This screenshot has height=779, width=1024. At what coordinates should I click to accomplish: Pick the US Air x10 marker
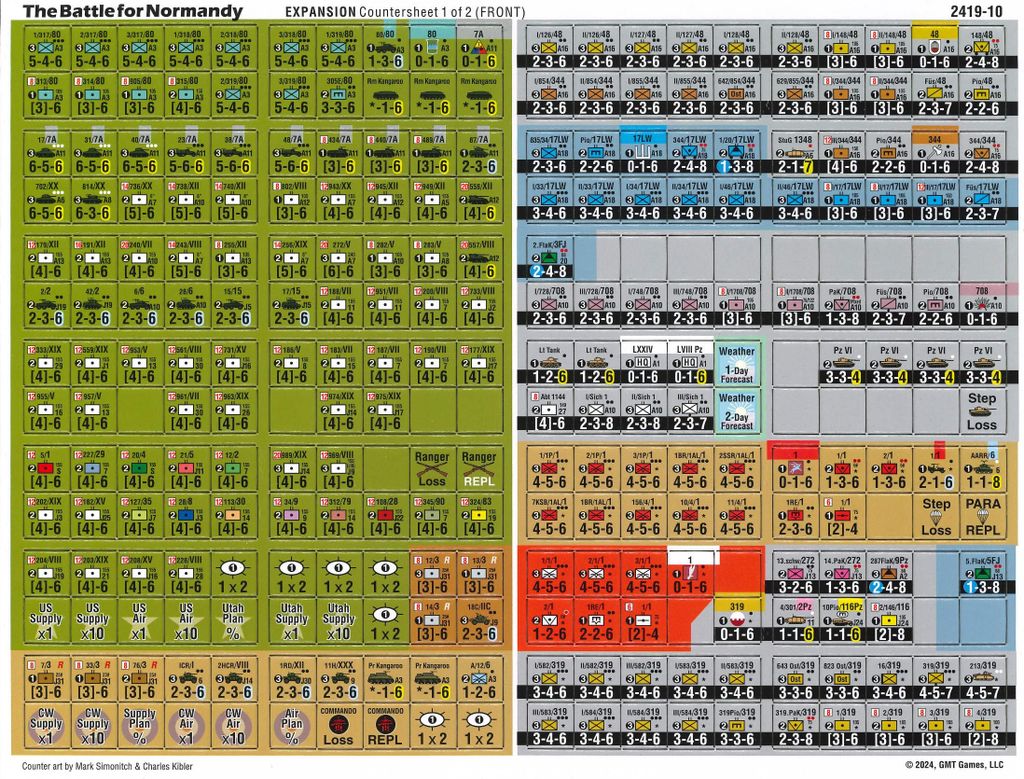coord(186,620)
